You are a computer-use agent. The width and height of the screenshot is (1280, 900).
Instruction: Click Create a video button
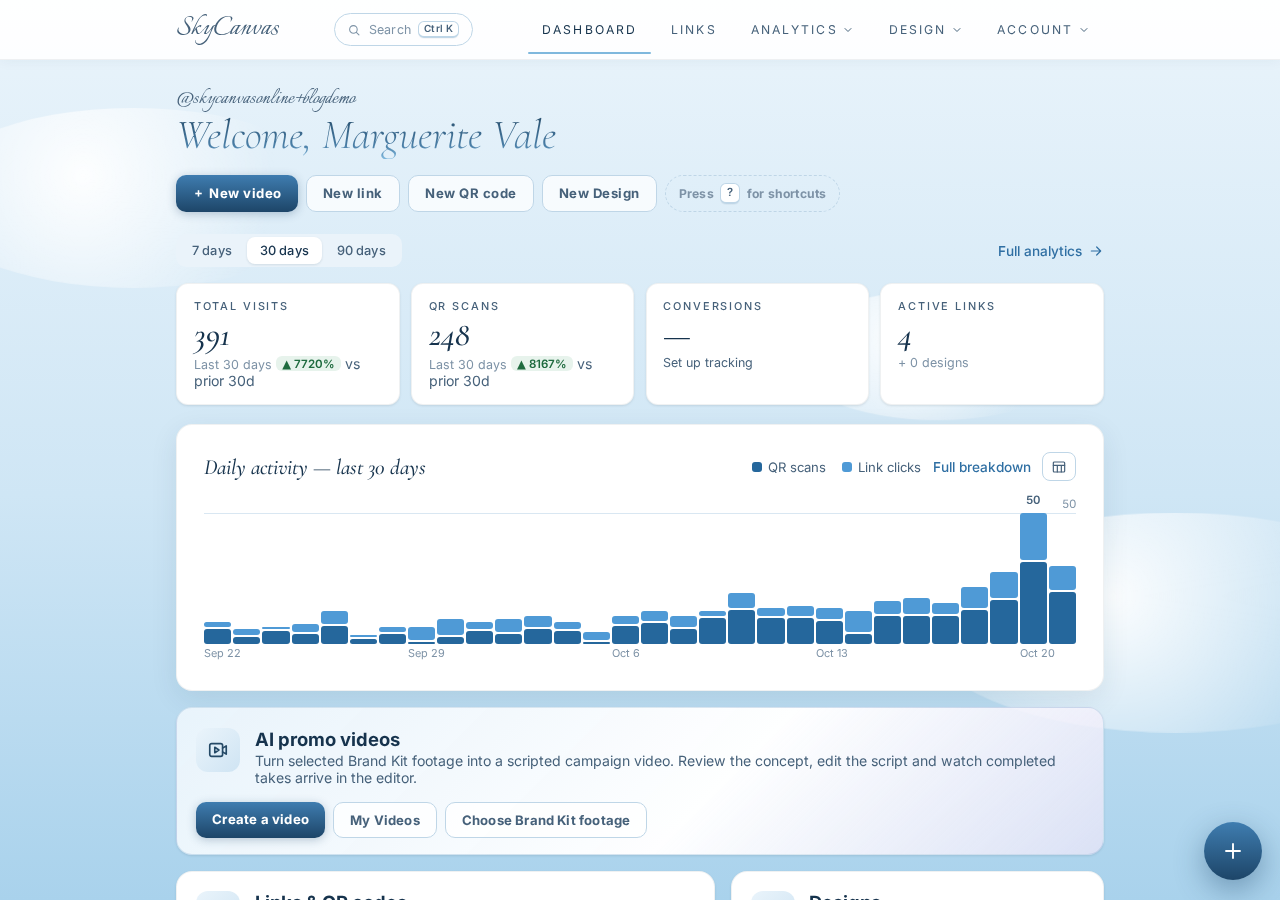tap(260, 820)
